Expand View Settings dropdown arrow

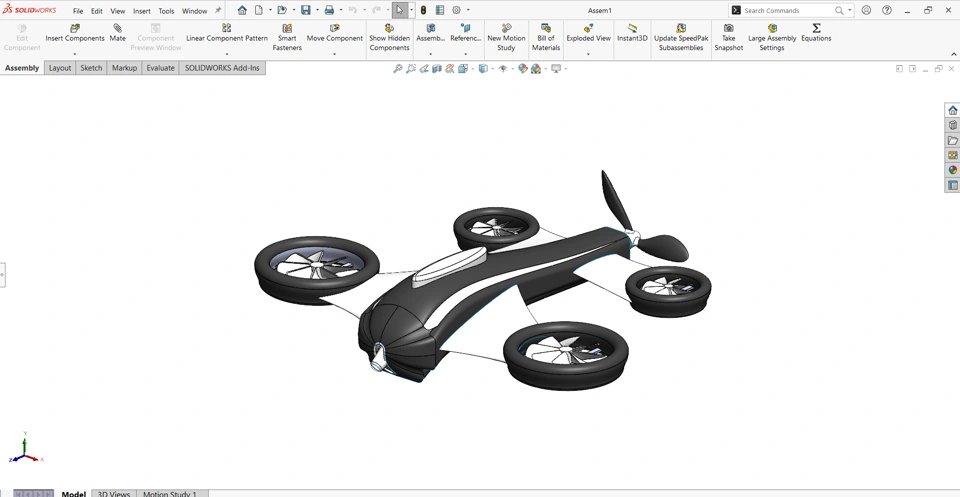click(x=565, y=69)
